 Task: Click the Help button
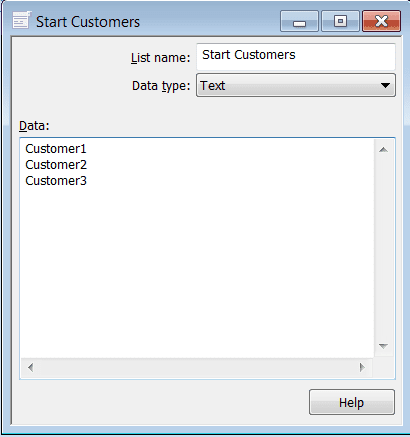click(352, 402)
